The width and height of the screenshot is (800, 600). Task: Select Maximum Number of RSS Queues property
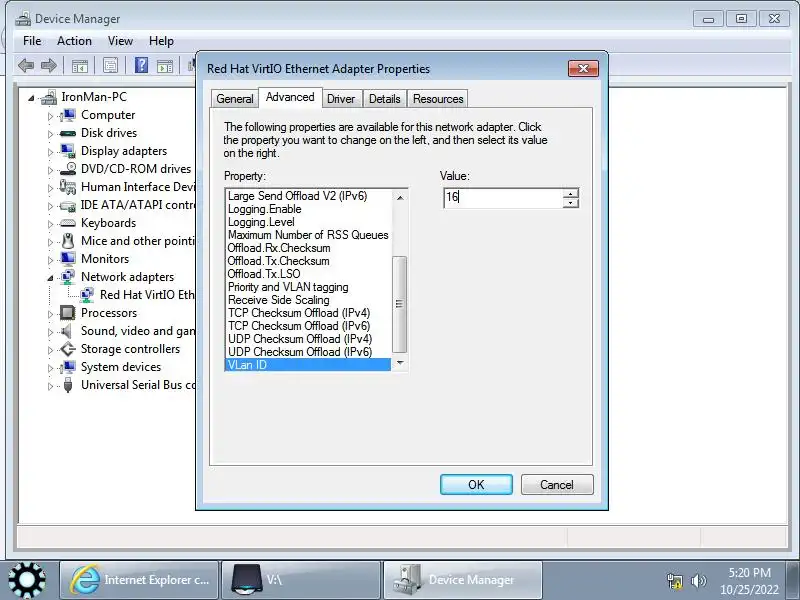tap(308, 235)
